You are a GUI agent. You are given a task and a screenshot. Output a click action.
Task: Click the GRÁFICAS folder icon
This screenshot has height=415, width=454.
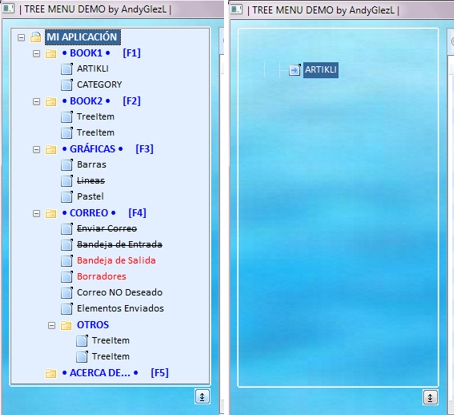51,149
